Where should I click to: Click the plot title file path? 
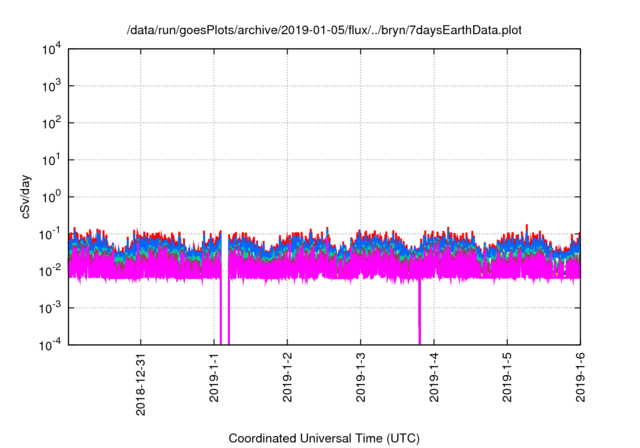pos(324,30)
